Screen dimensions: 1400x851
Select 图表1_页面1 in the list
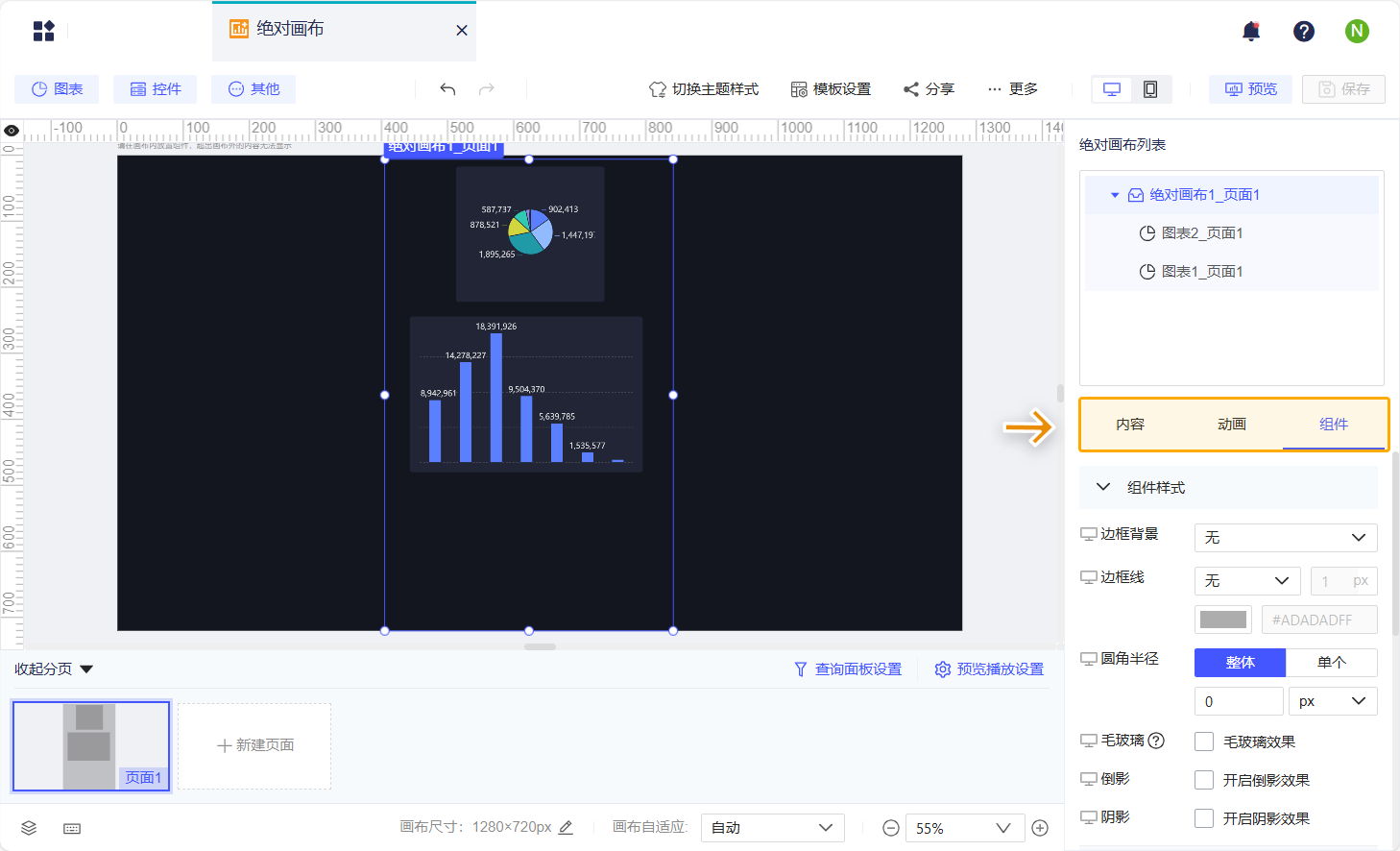tap(1232, 272)
